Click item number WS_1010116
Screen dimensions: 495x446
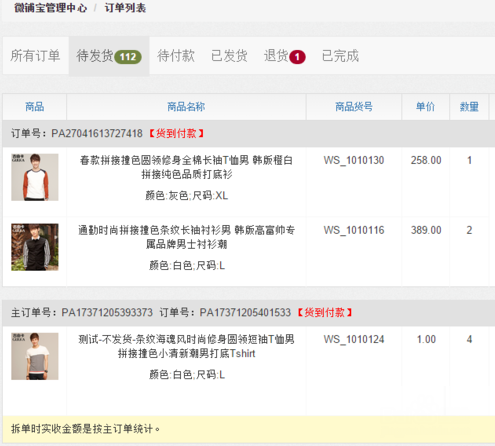[x=354, y=230]
